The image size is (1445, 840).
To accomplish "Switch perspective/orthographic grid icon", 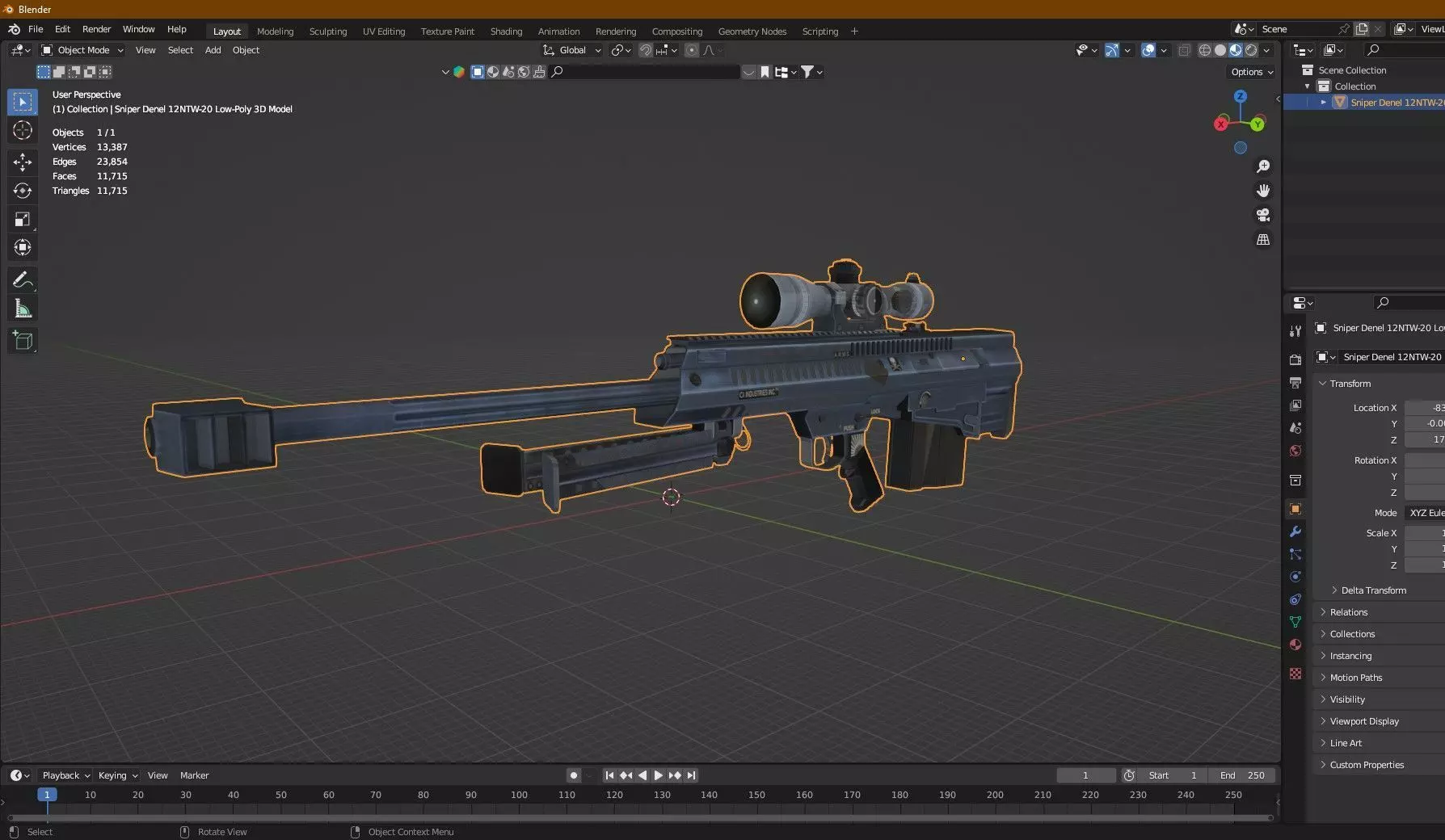I will [1263, 240].
